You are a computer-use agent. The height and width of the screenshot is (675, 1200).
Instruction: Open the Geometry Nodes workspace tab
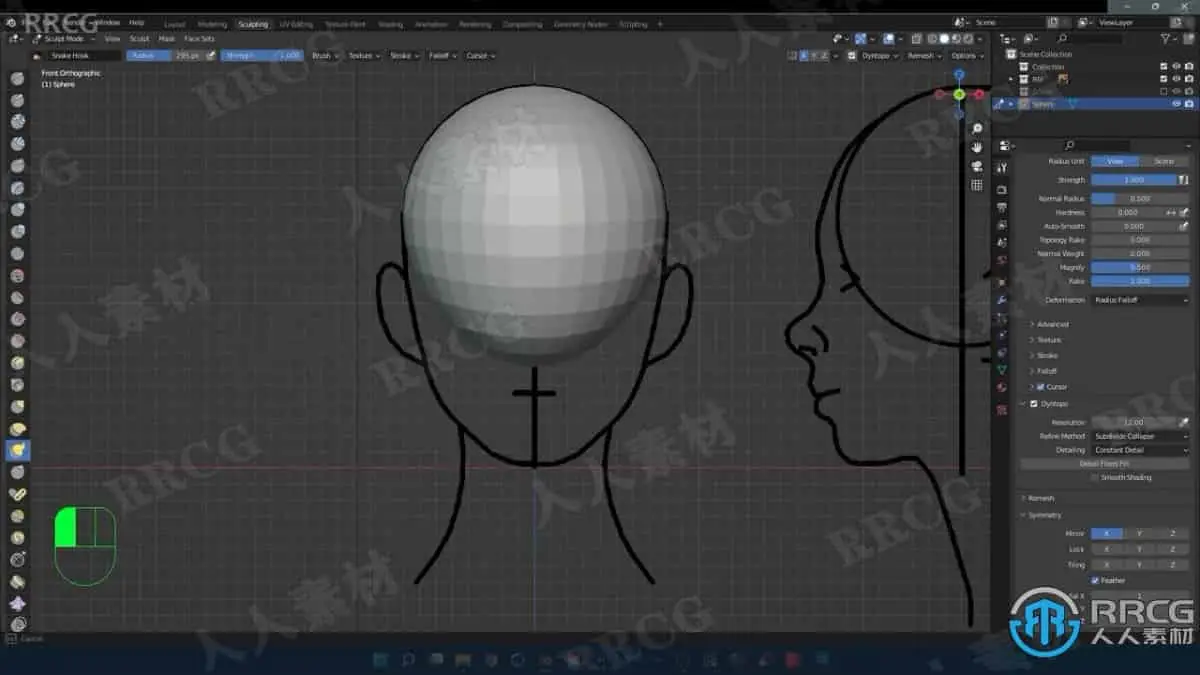(x=580, y=23)
